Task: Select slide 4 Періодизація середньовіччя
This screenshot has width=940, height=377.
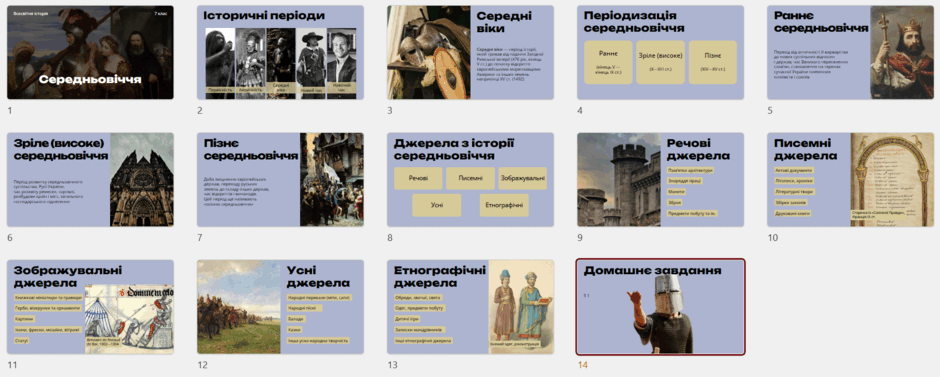Action: 660,53
